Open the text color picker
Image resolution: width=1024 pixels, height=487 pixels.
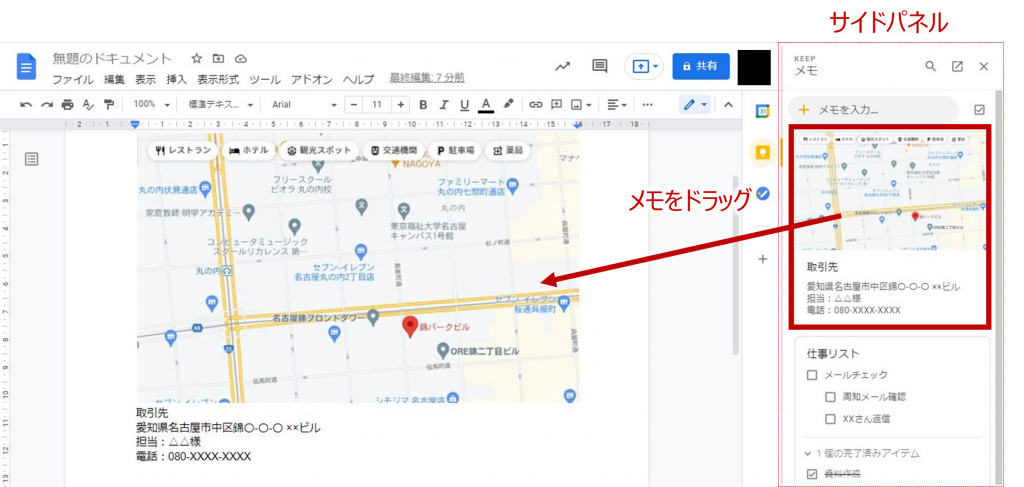tap(485, 104)
